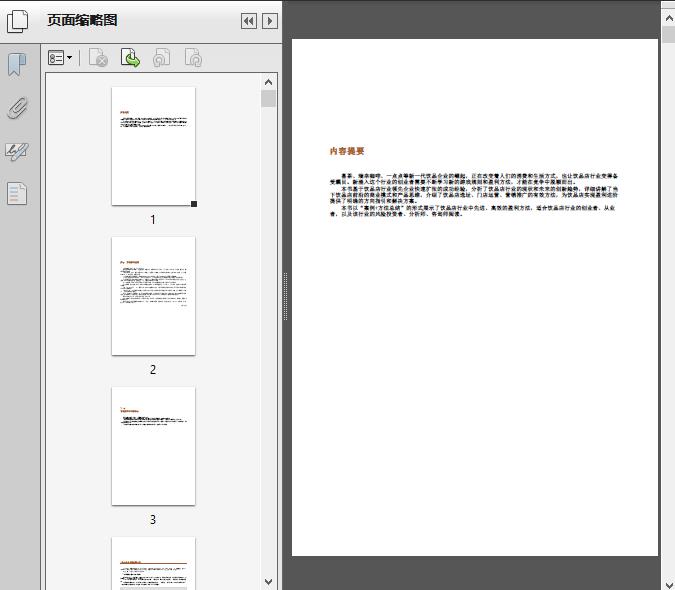675x590 pixels.
Task: Click the rotate counterclockwise icon
Action: point(161,58)
